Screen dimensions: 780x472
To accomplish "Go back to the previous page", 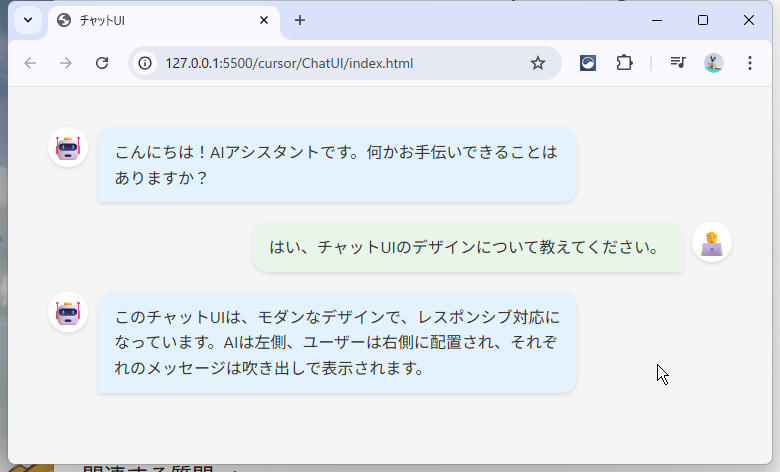I will coord(30,63).
